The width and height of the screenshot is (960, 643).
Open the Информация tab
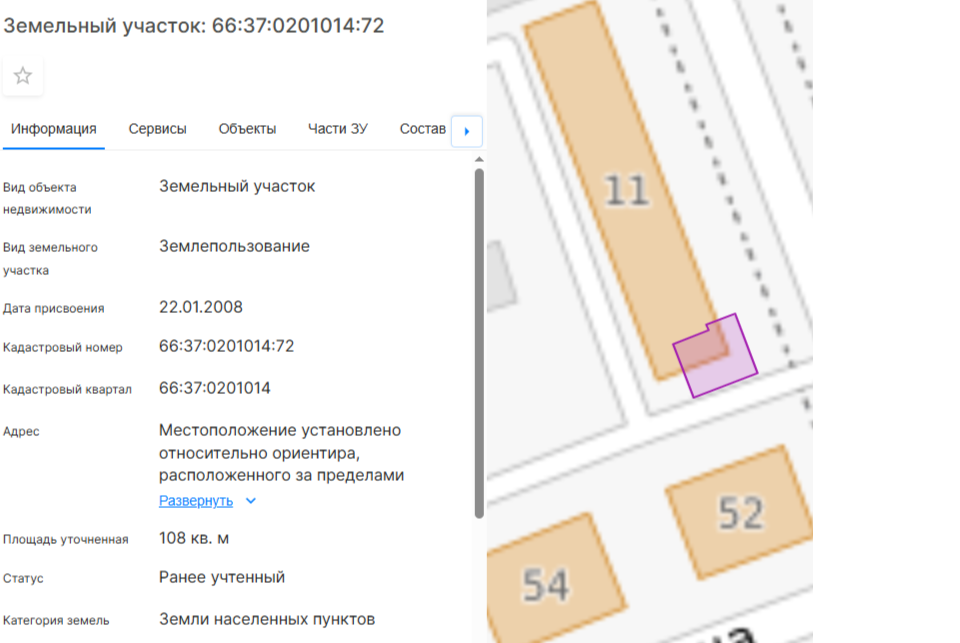pyautogui.click(x=54, y=129)
